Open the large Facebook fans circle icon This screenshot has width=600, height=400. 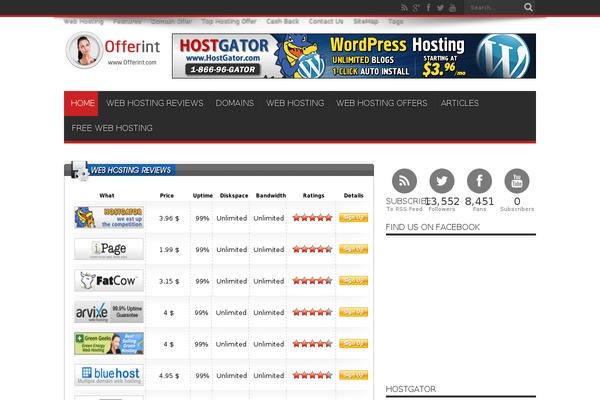[x=479, y=181]
